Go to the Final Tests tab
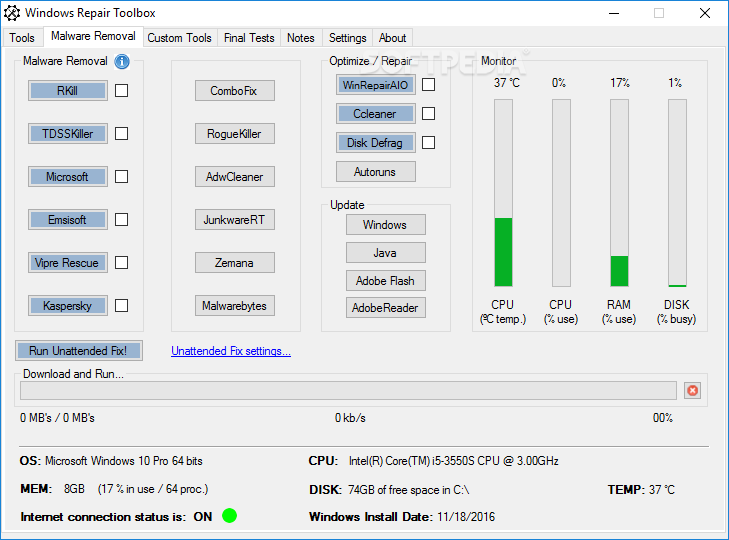This screenshot has width=729, height=540. click(249, 38)
